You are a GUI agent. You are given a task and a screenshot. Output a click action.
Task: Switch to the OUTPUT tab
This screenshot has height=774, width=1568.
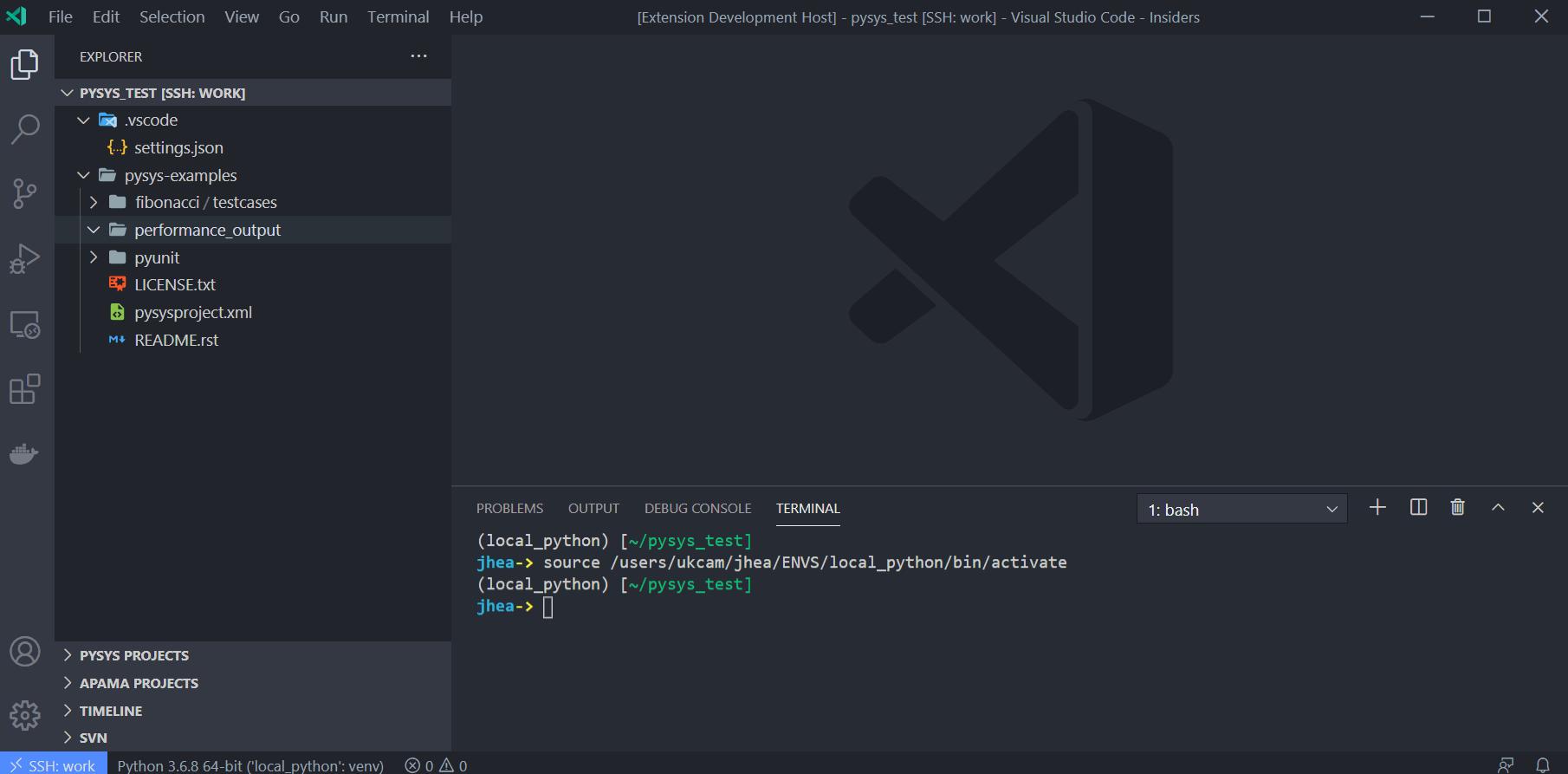click(594, 508)
